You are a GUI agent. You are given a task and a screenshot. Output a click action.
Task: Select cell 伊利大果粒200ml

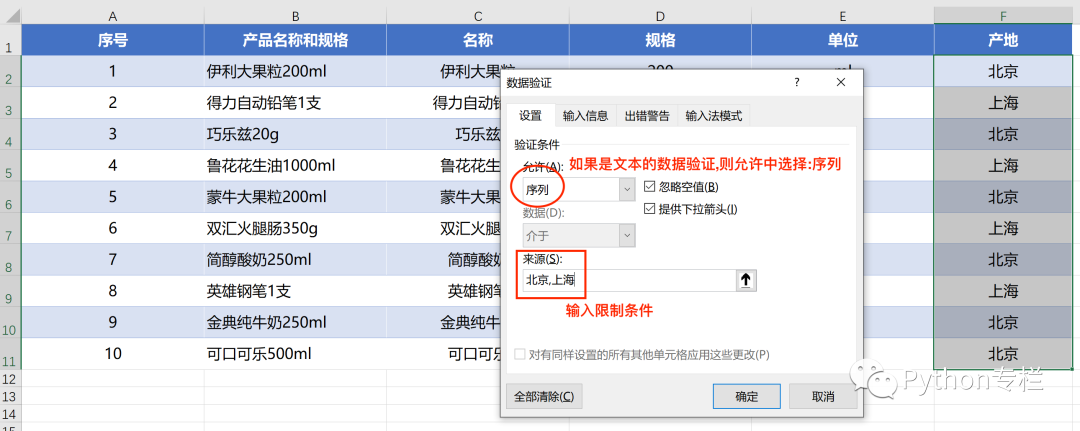[x=295, y=71]
